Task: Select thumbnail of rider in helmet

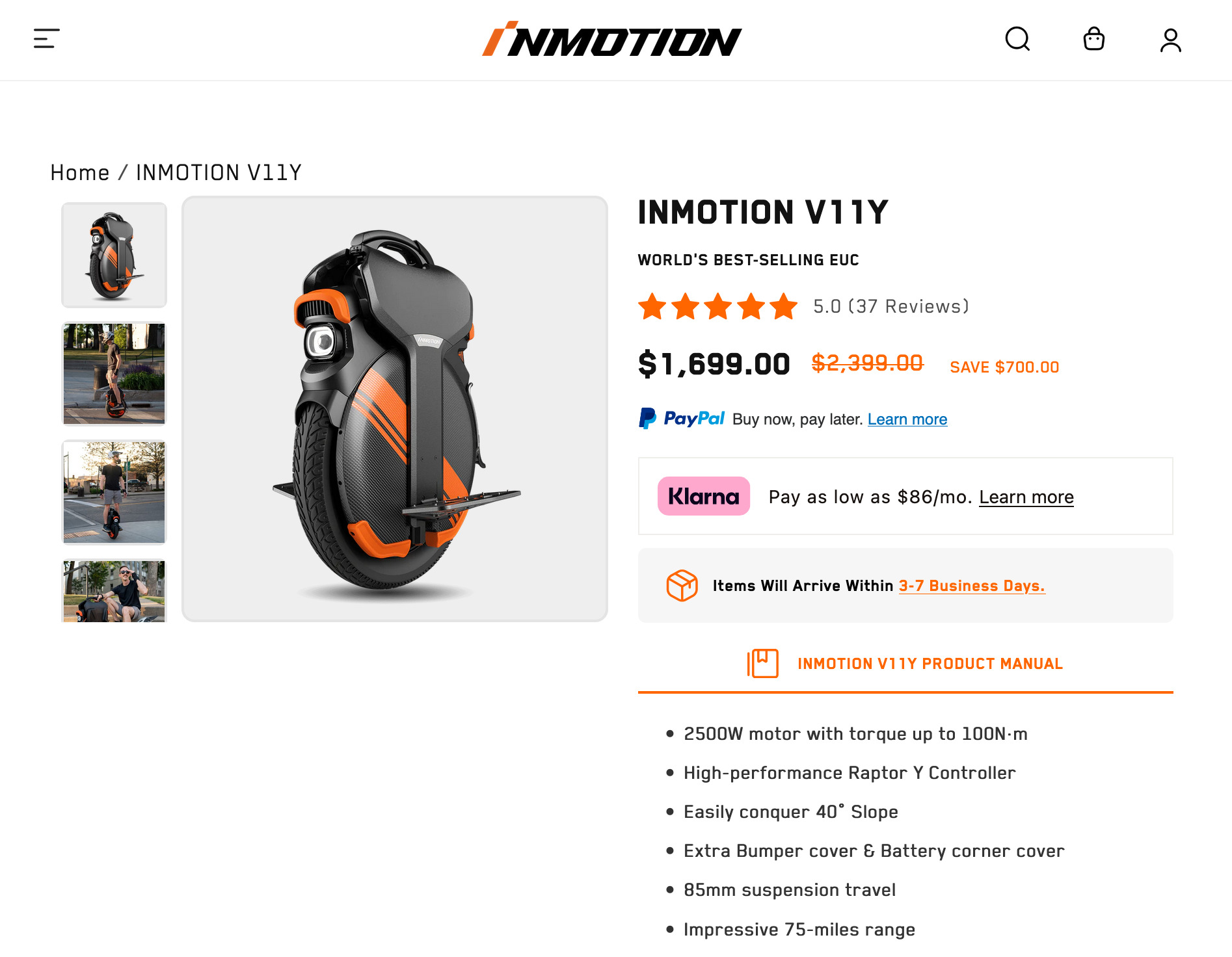Action: point(114,373)
